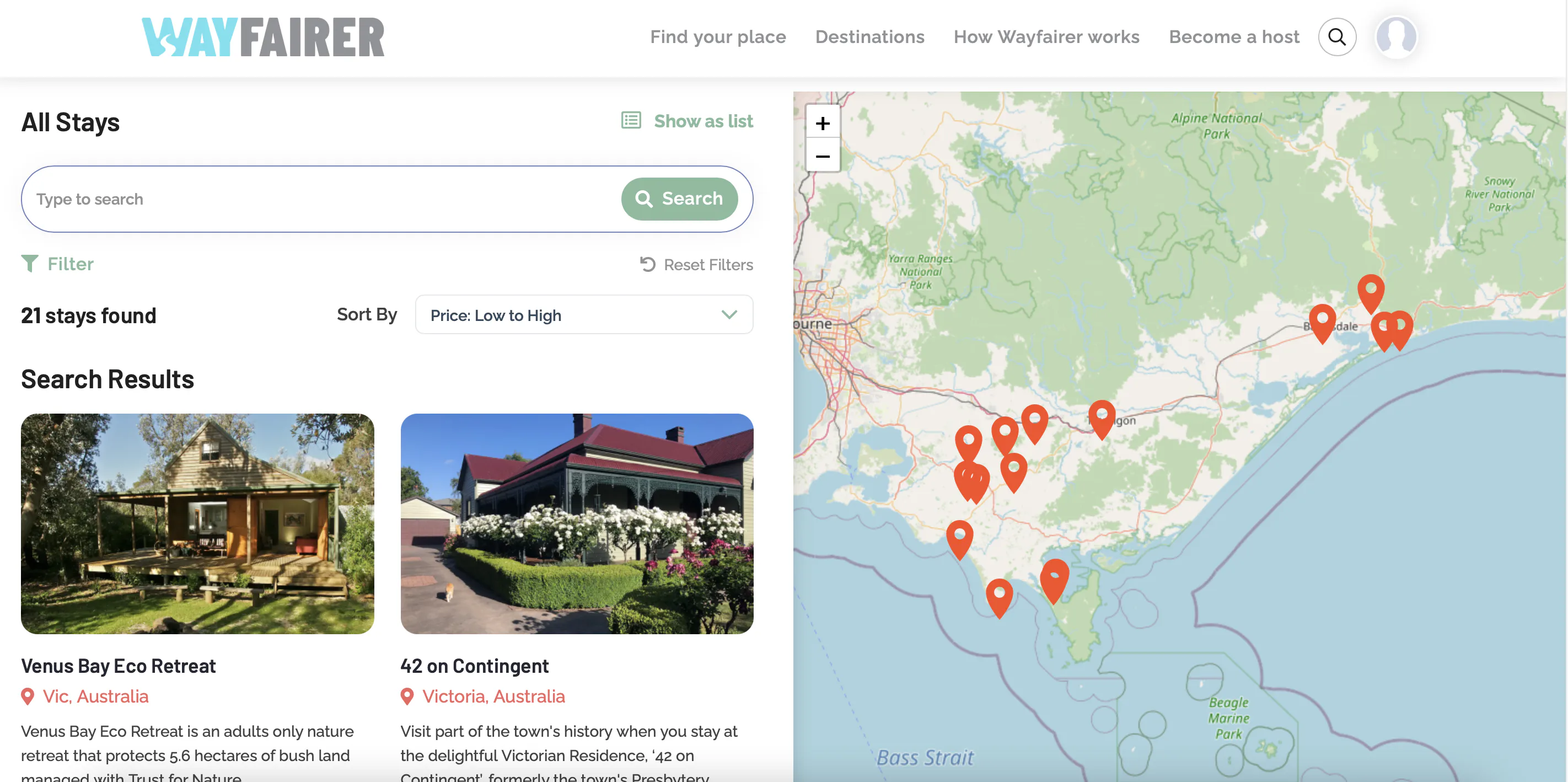1568x782 pixels.
Task: Open How Wayfairer works page
Action: click(x=1046, y=36)
